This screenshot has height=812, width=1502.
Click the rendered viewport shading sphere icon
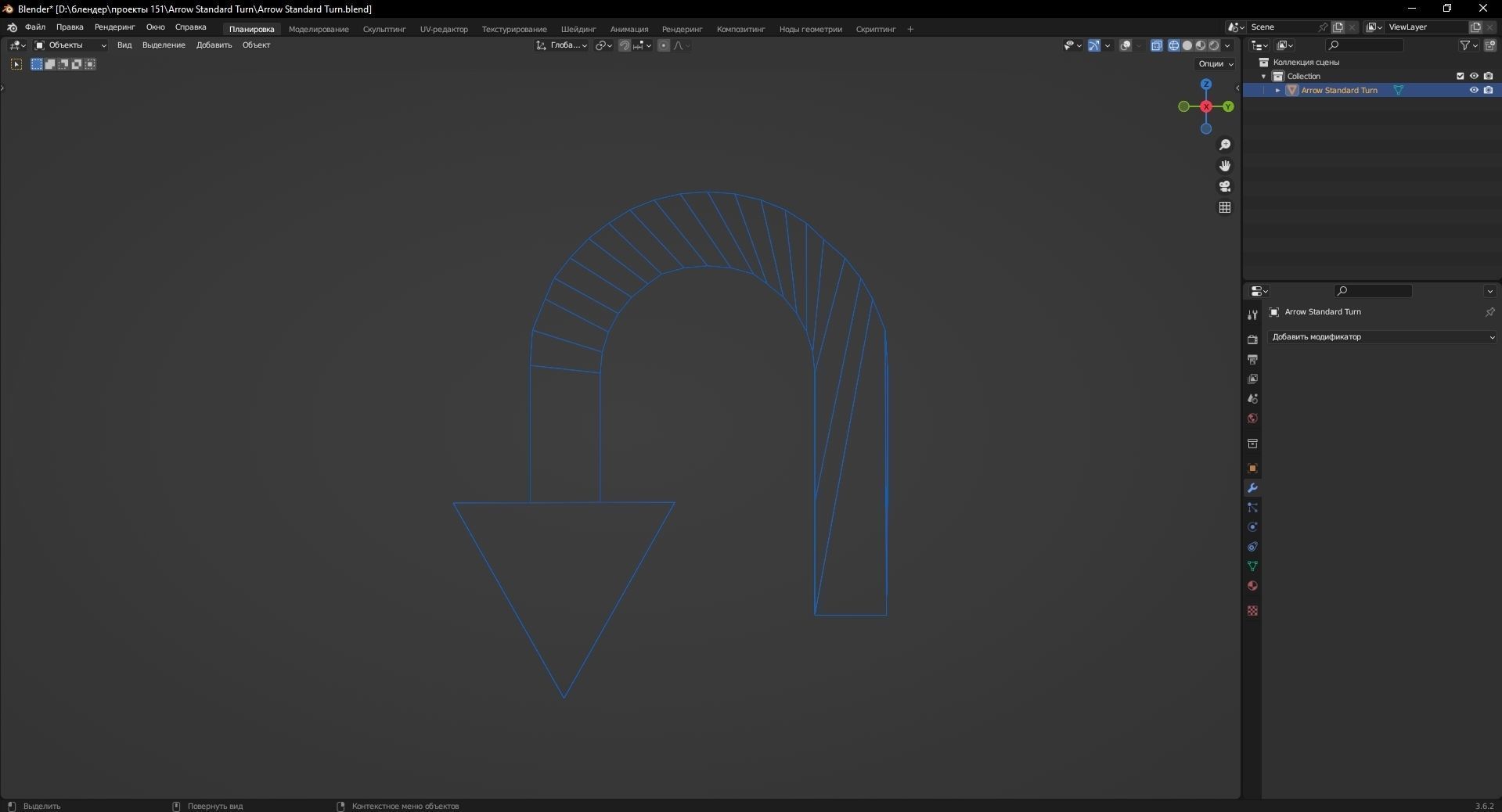point(1214,45)
